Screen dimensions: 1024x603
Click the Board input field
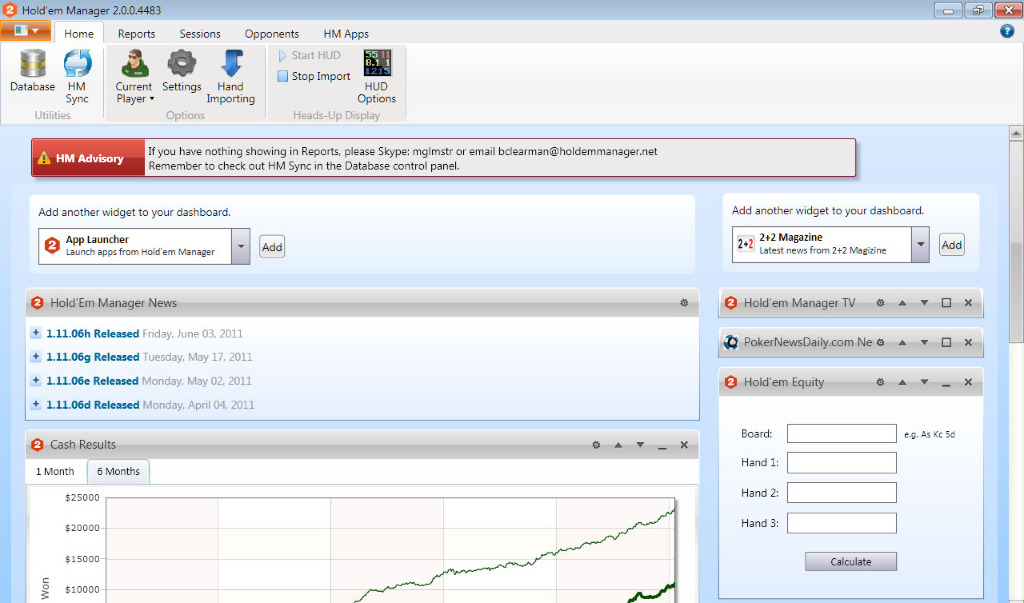(x=841, y=434)
